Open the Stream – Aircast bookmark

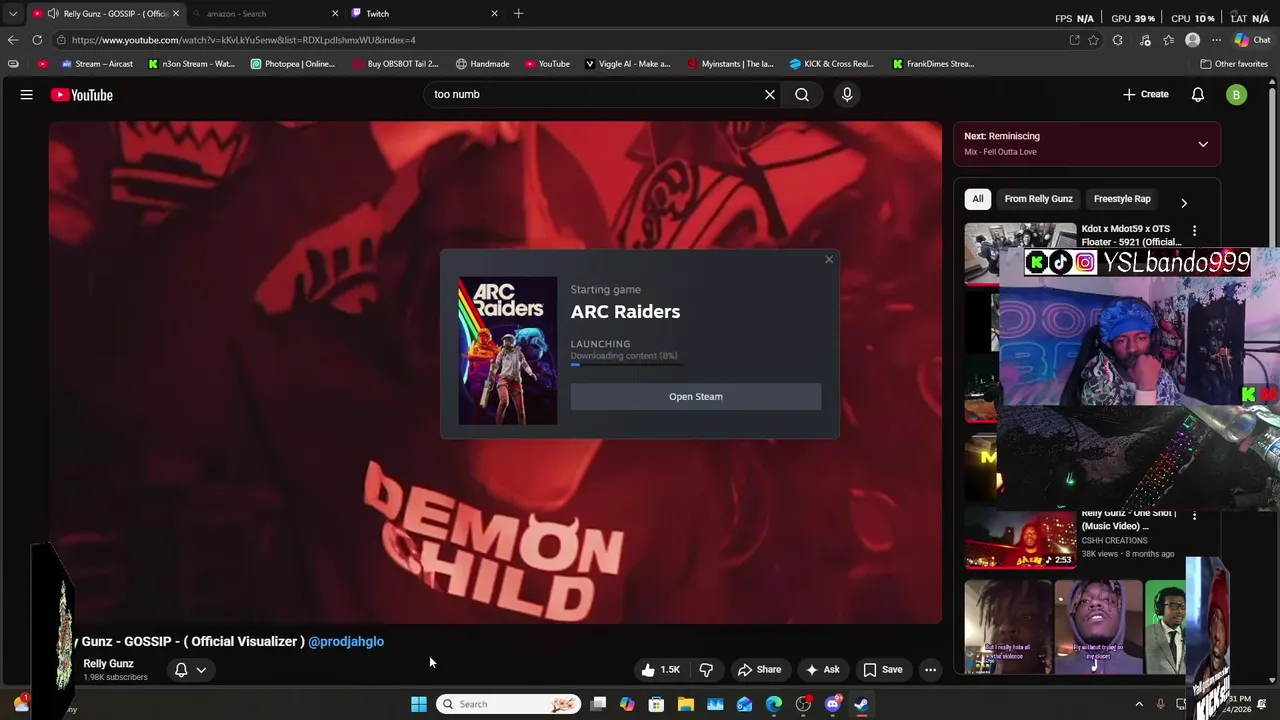coord(97,64)
